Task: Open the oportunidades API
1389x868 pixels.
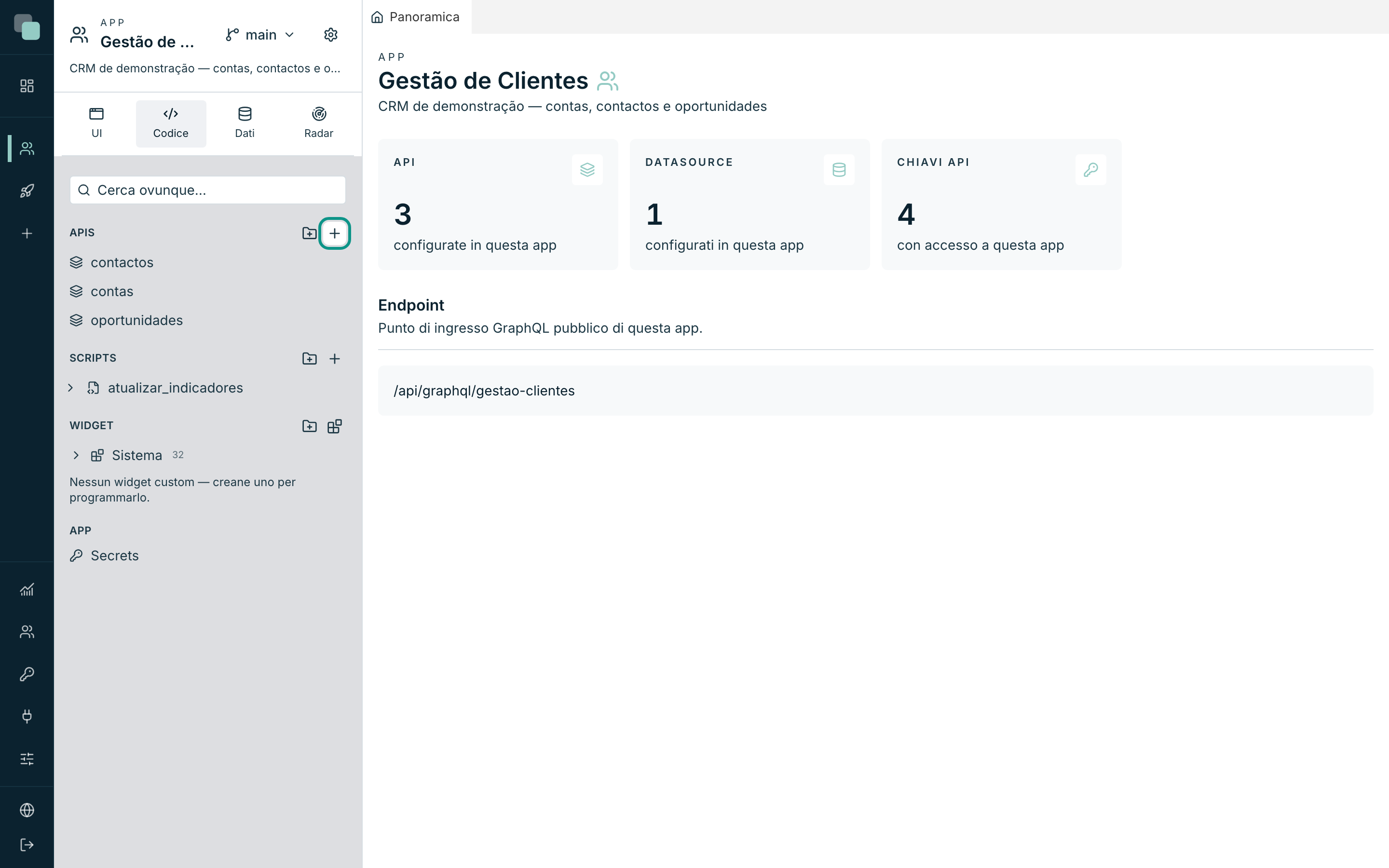Action: pyautogui.click(x=208, y=320)
